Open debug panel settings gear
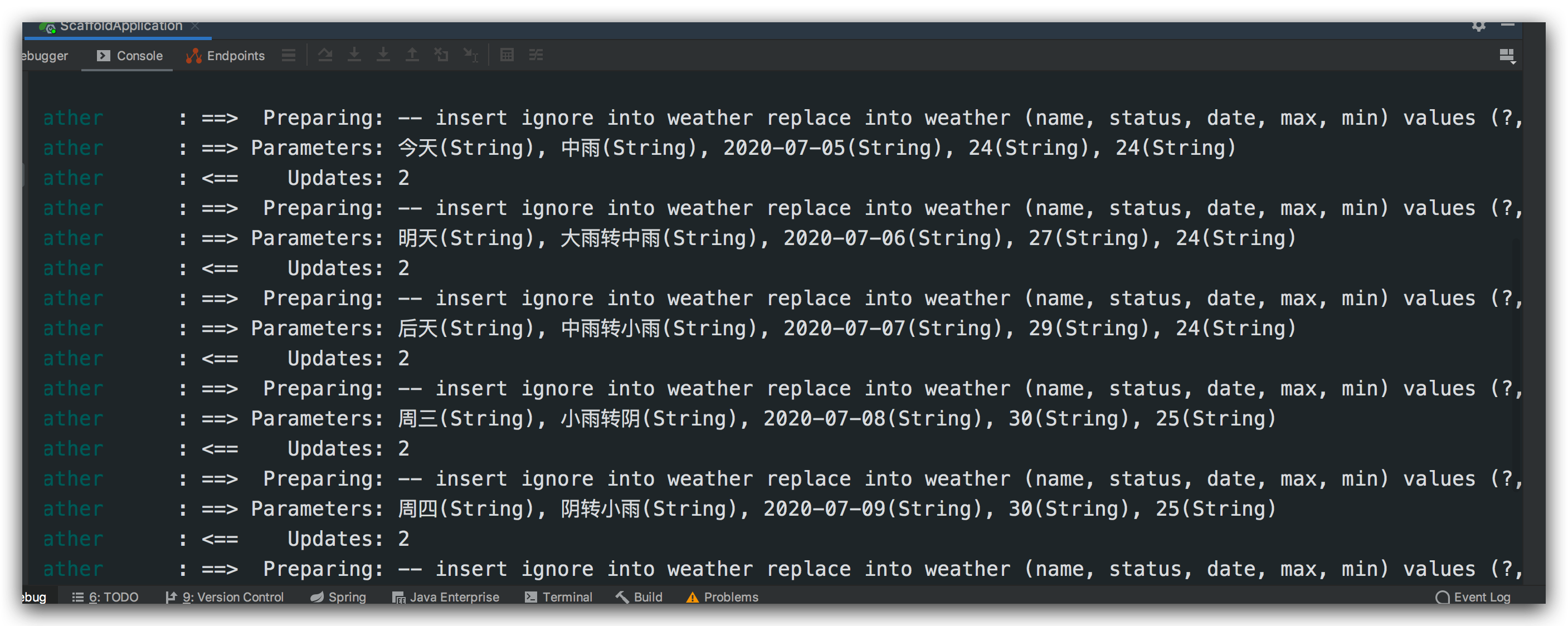Image resolution: width=1568 pixels, height=626 pixels. tap(1478, 26)
